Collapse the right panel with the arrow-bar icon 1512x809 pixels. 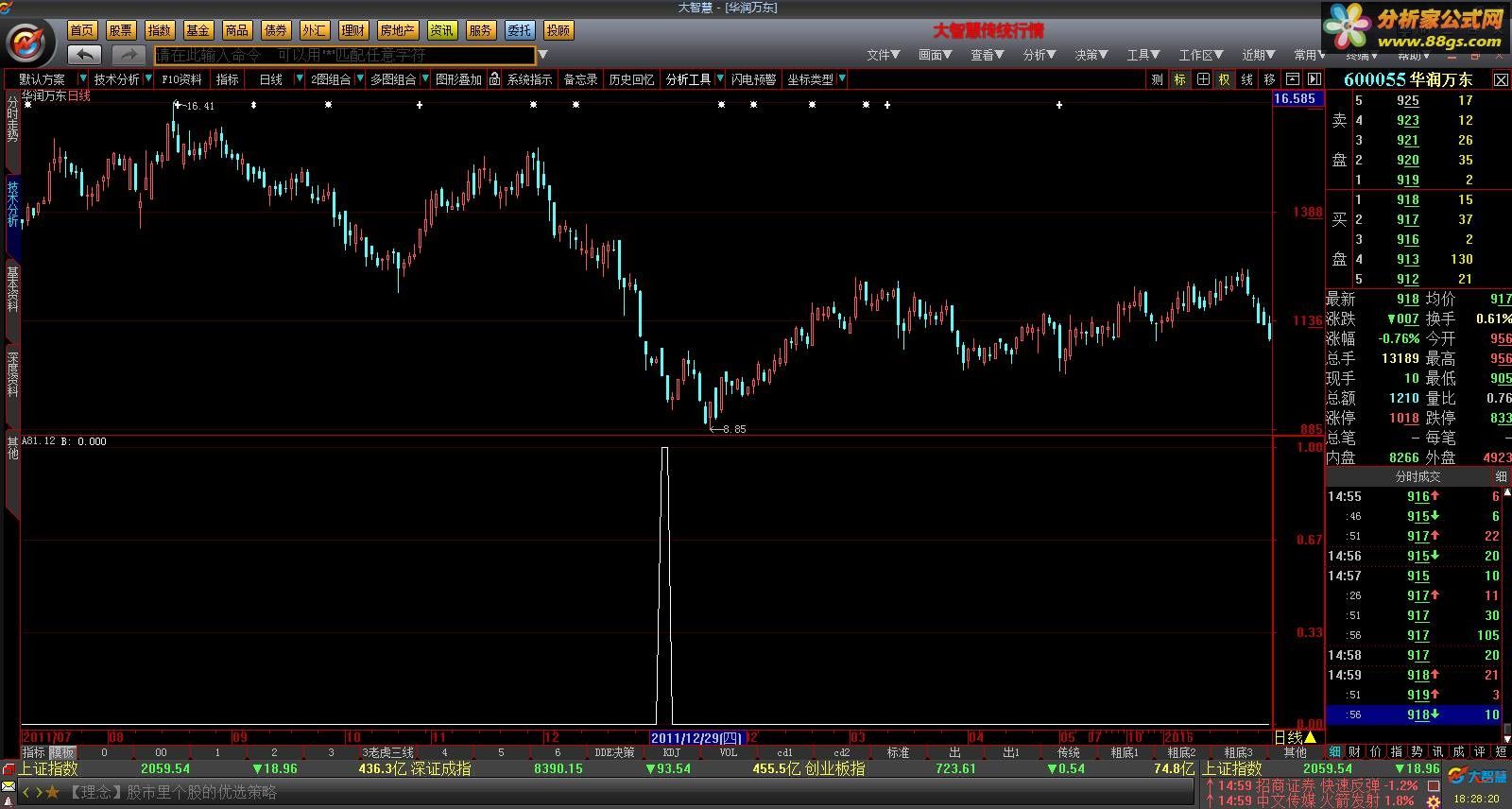[x=1314, y=79]
